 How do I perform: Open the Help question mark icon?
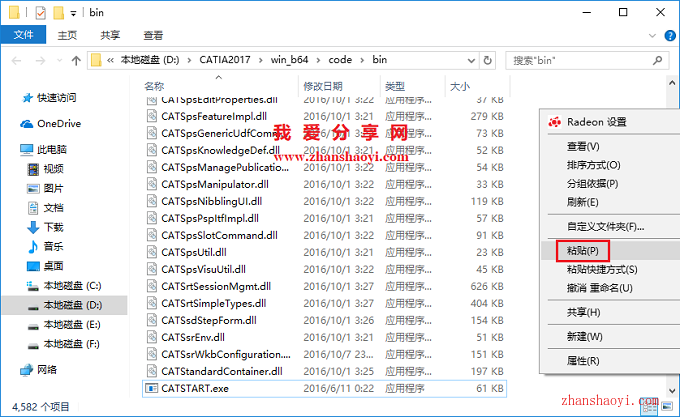[670, 36]
